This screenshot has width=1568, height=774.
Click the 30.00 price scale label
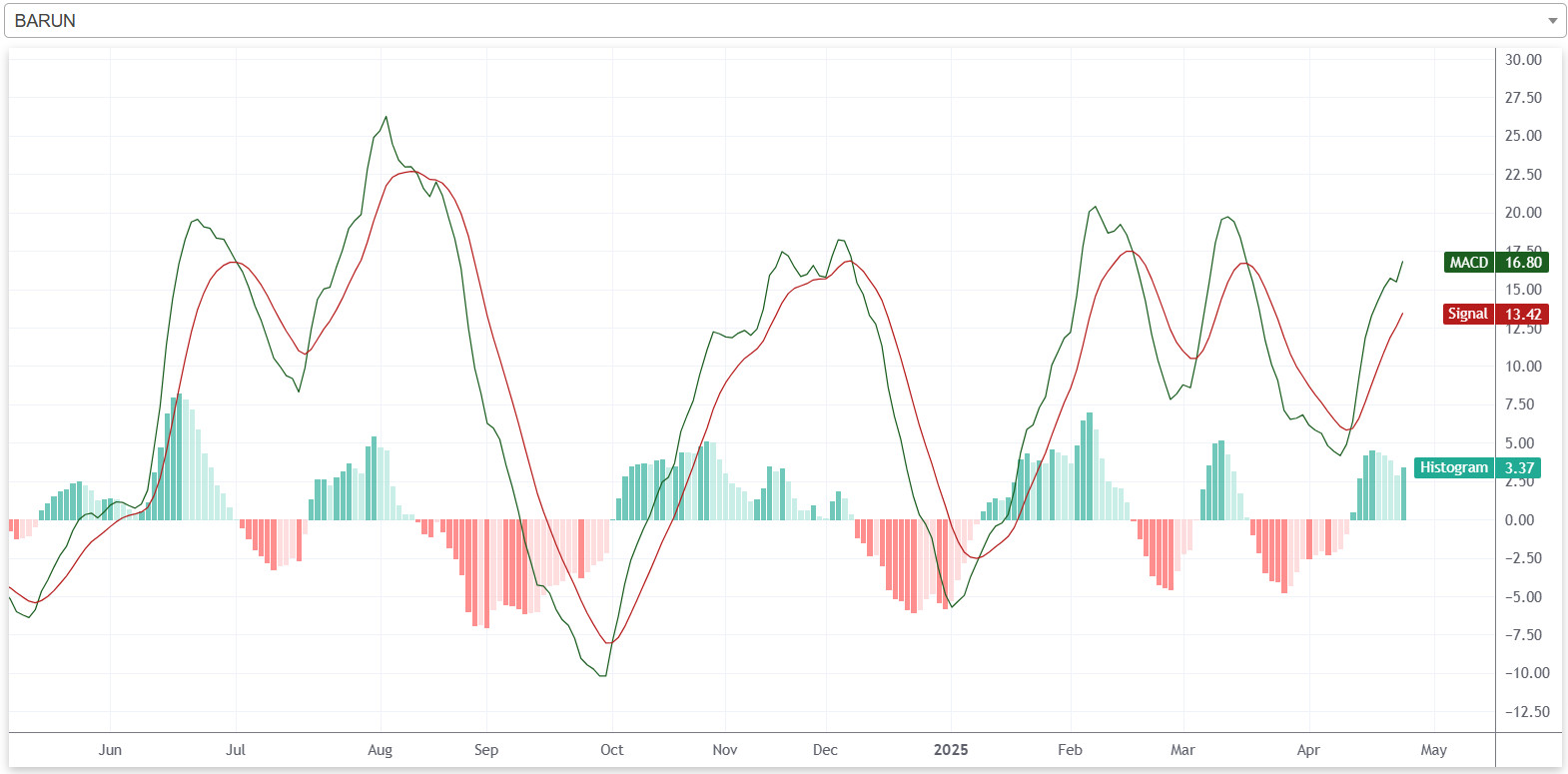pos(1523,60)
